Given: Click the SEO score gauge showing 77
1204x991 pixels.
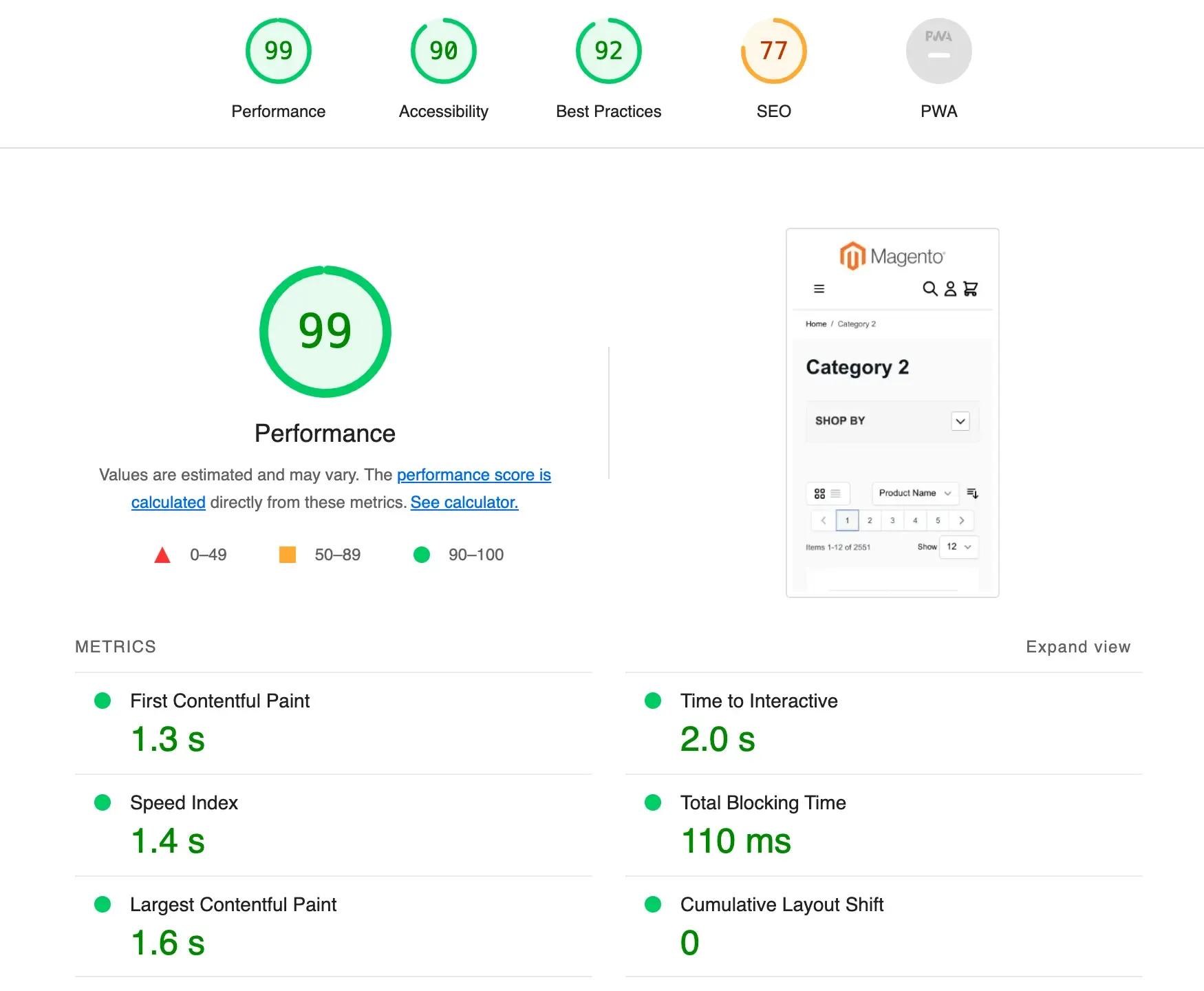Looking at the screenshot, I should (773, 51).
